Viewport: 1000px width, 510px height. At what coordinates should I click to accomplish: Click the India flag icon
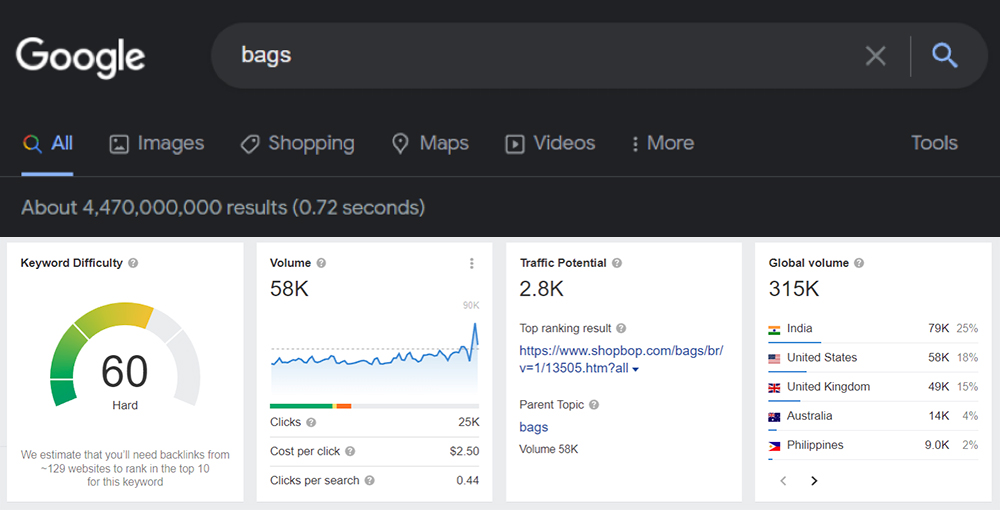(x=774, y=330)
